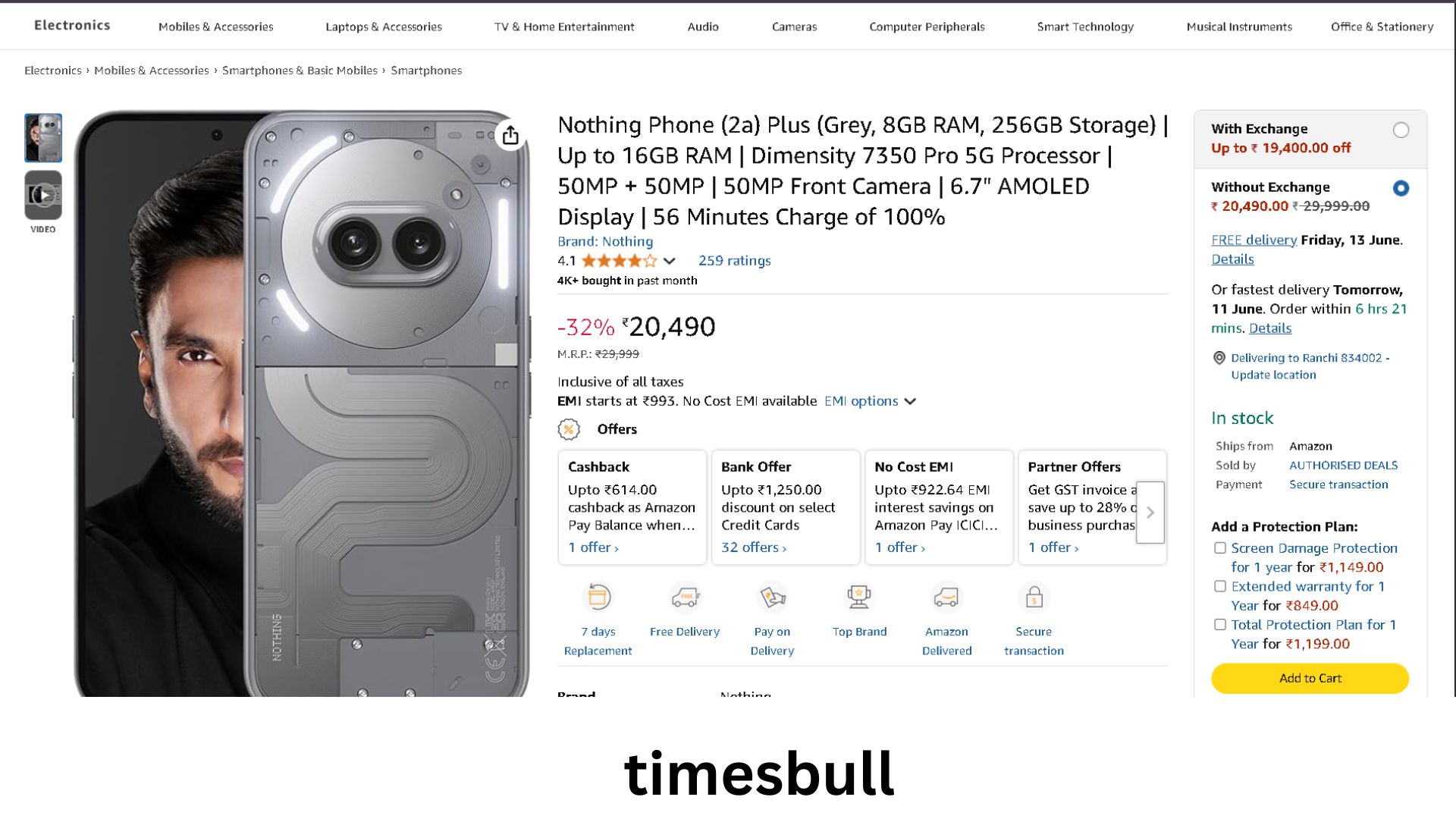Click the Pay on Delivery icon
Image resolution: width=1456 pixels, height=819 pixels.
tap(772, 598)
